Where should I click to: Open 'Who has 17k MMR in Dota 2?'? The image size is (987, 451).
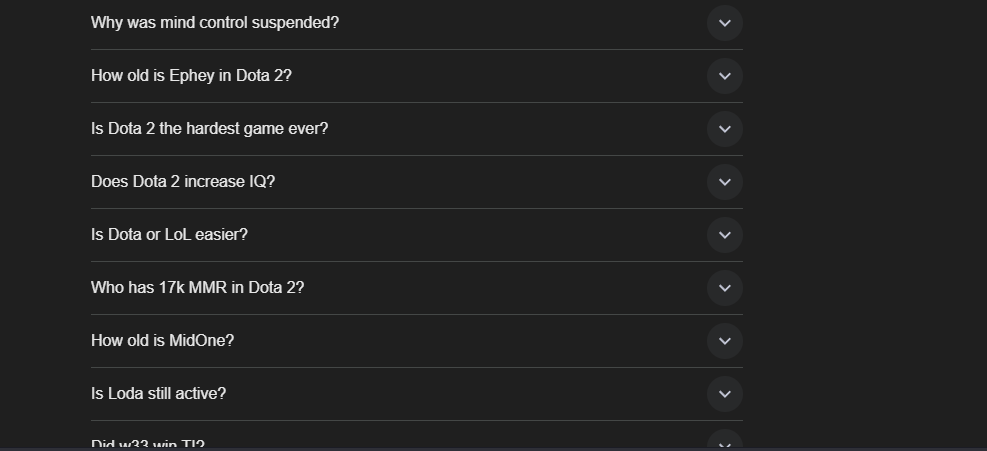tap(198, 287)
